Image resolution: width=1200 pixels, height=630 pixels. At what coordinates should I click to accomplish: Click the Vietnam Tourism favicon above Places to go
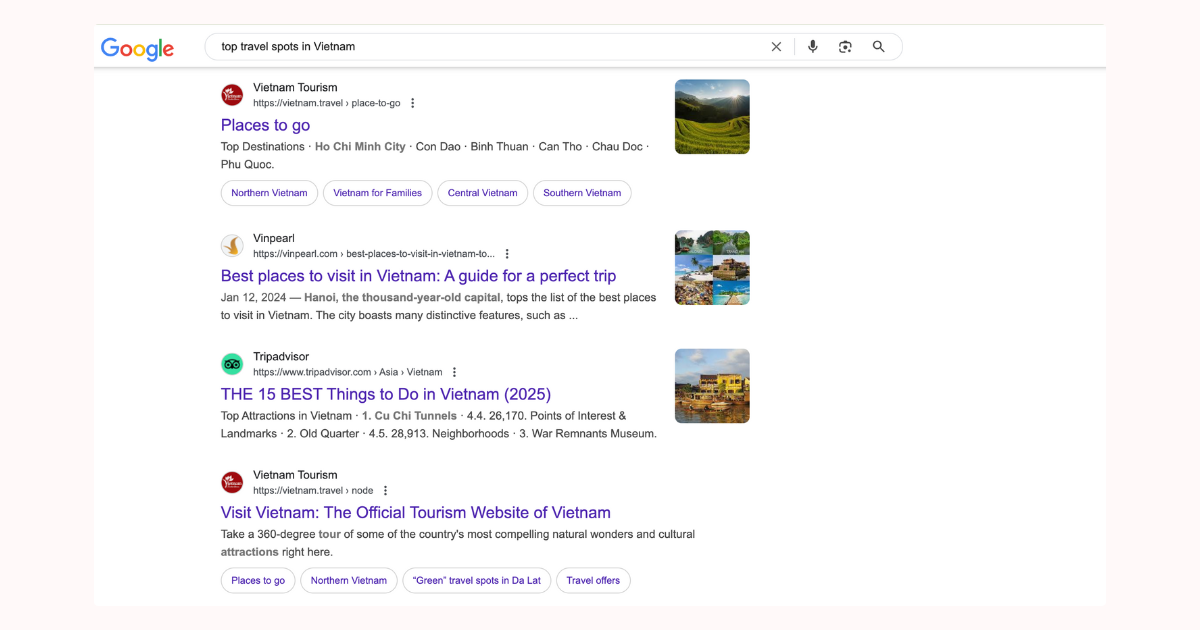[232, 95]
